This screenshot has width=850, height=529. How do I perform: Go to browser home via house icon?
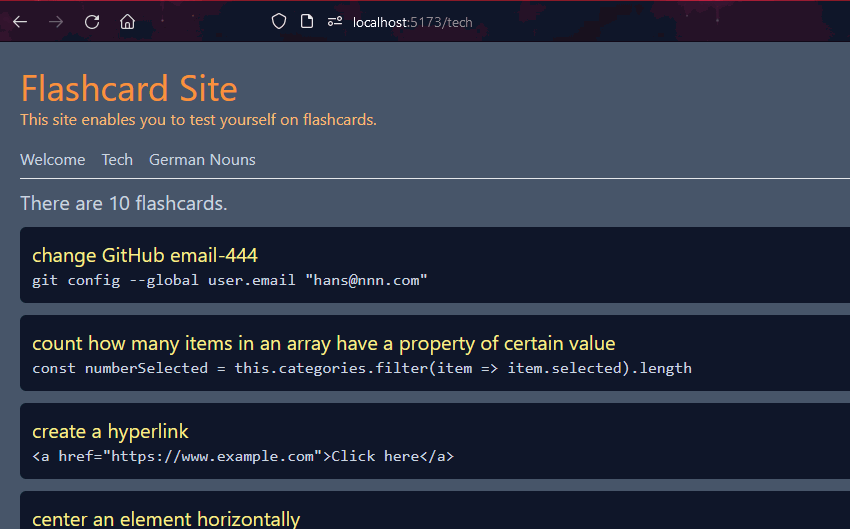127,22
